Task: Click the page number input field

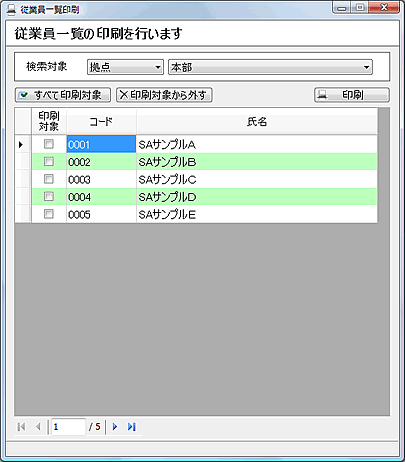Action: (69, 427)
